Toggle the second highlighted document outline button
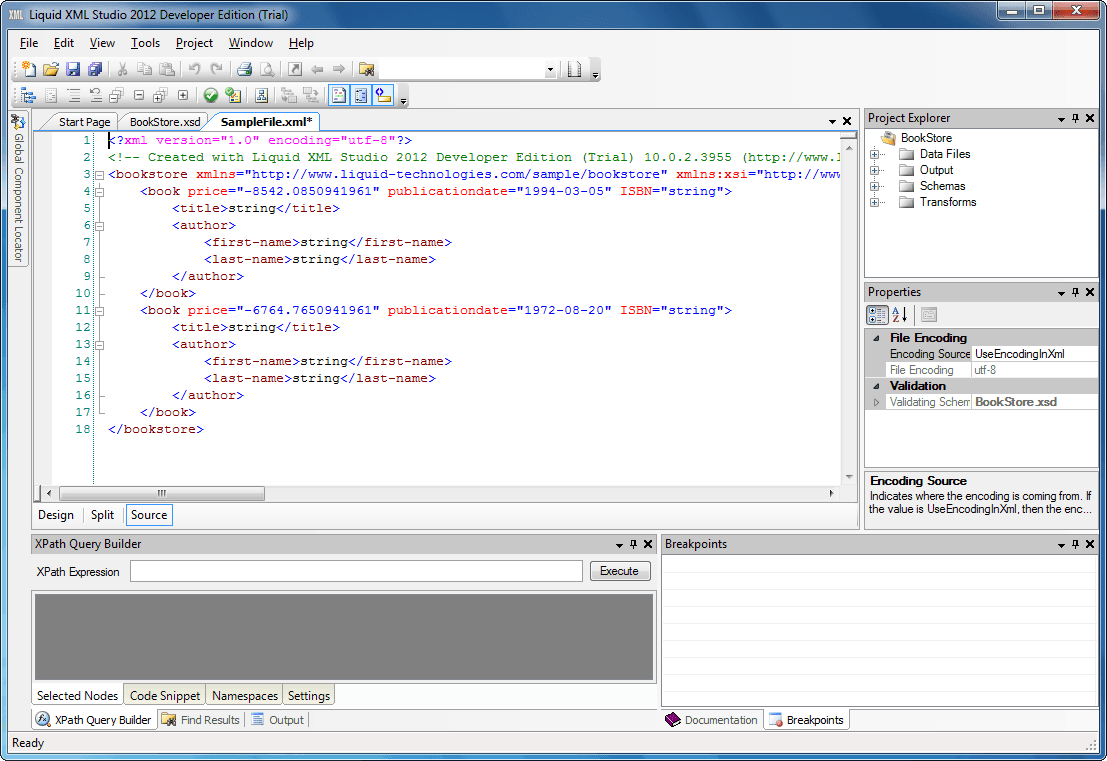Image resolution: width=1107 pixels, height=761 pixels. (x=361, y=95)
